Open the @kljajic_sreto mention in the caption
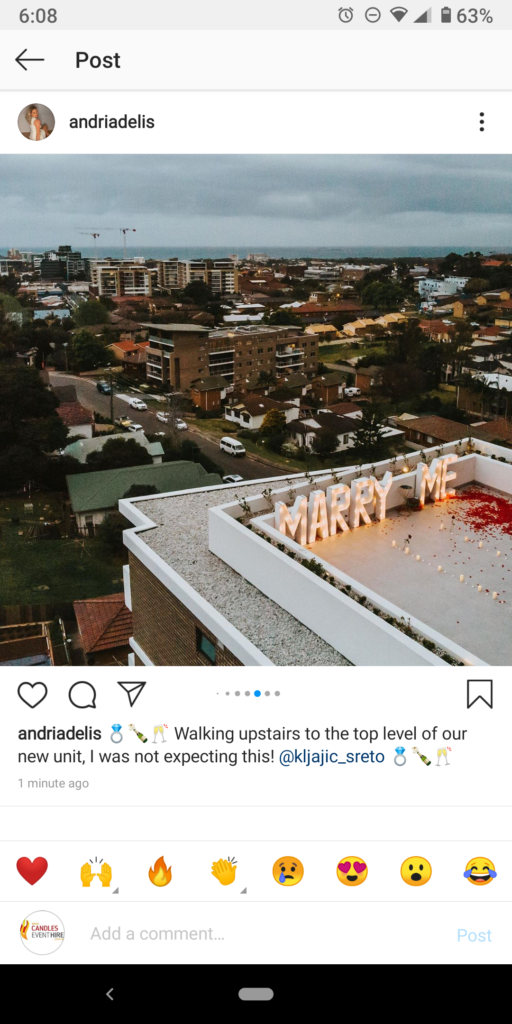Screen dimensions: 512x1024 [x=331, y=758]
